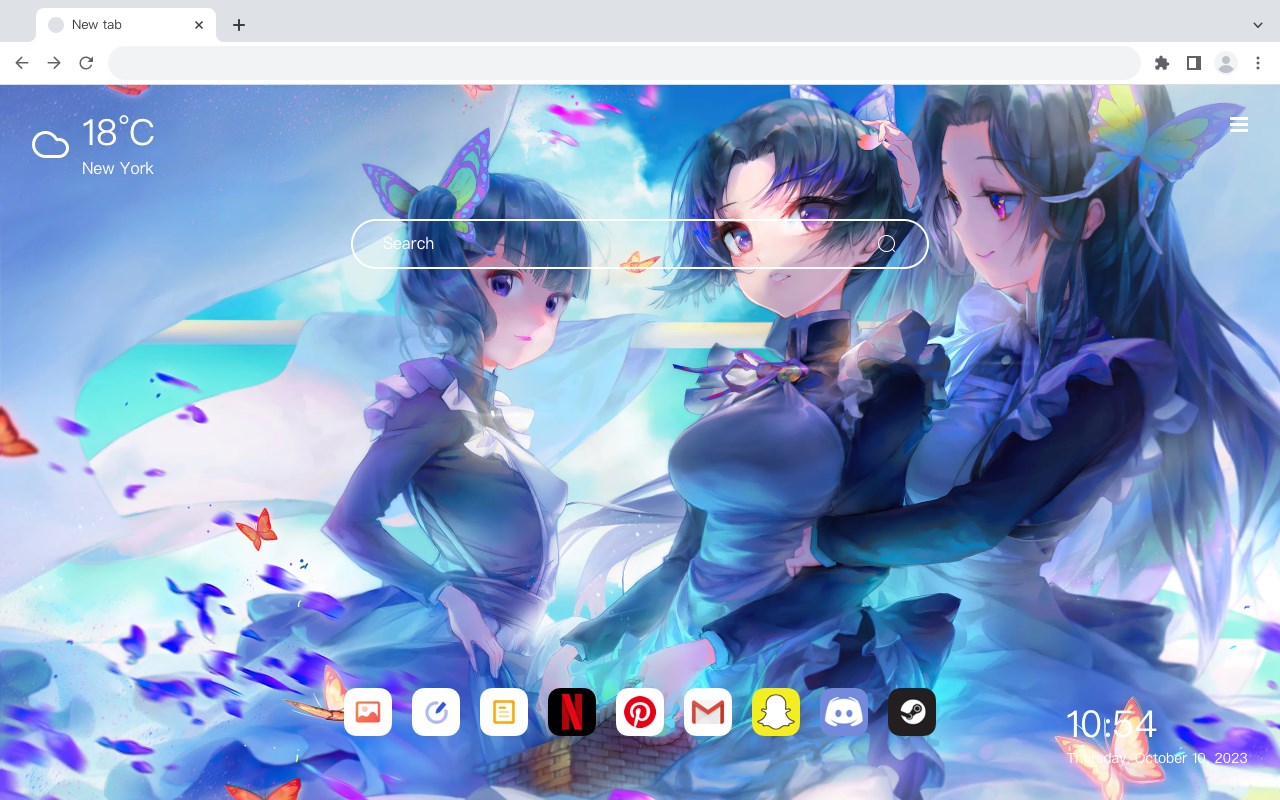
Task: Click the 10:54 clock display
Action: [1111, 724]
